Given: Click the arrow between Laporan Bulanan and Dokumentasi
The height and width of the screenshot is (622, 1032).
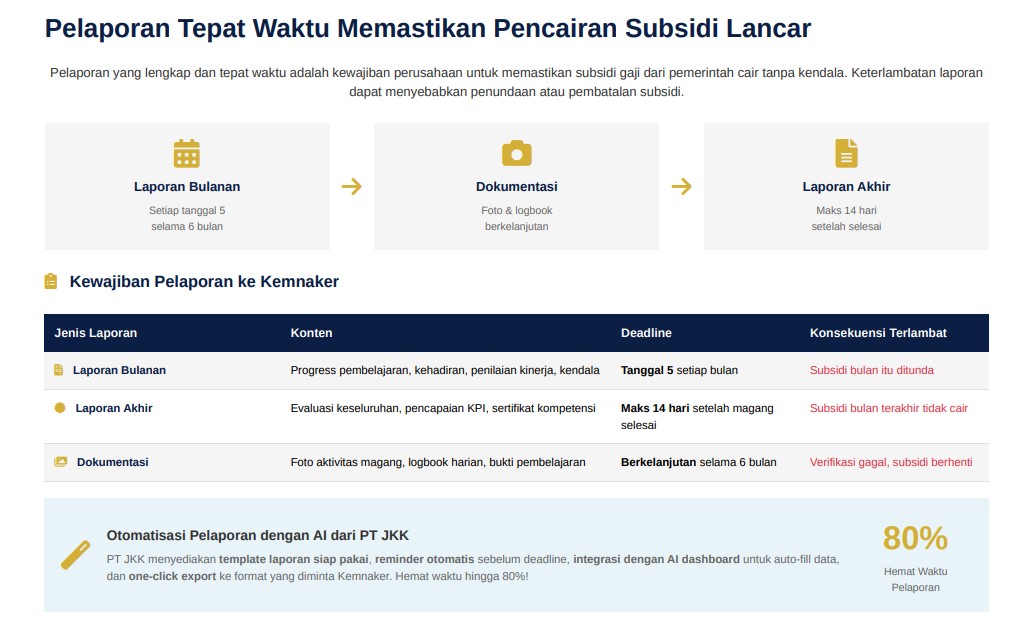Looking at the screenshot, I should [x=351, y=186].
